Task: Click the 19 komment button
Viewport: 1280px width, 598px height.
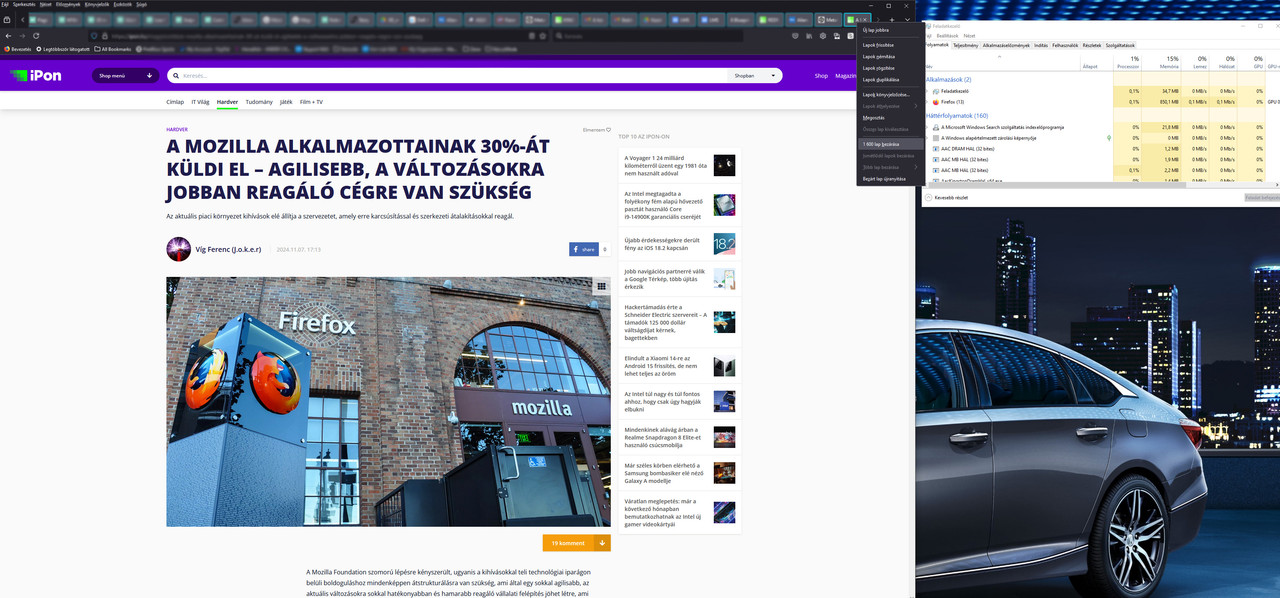Action: click(x=568, y=543)
